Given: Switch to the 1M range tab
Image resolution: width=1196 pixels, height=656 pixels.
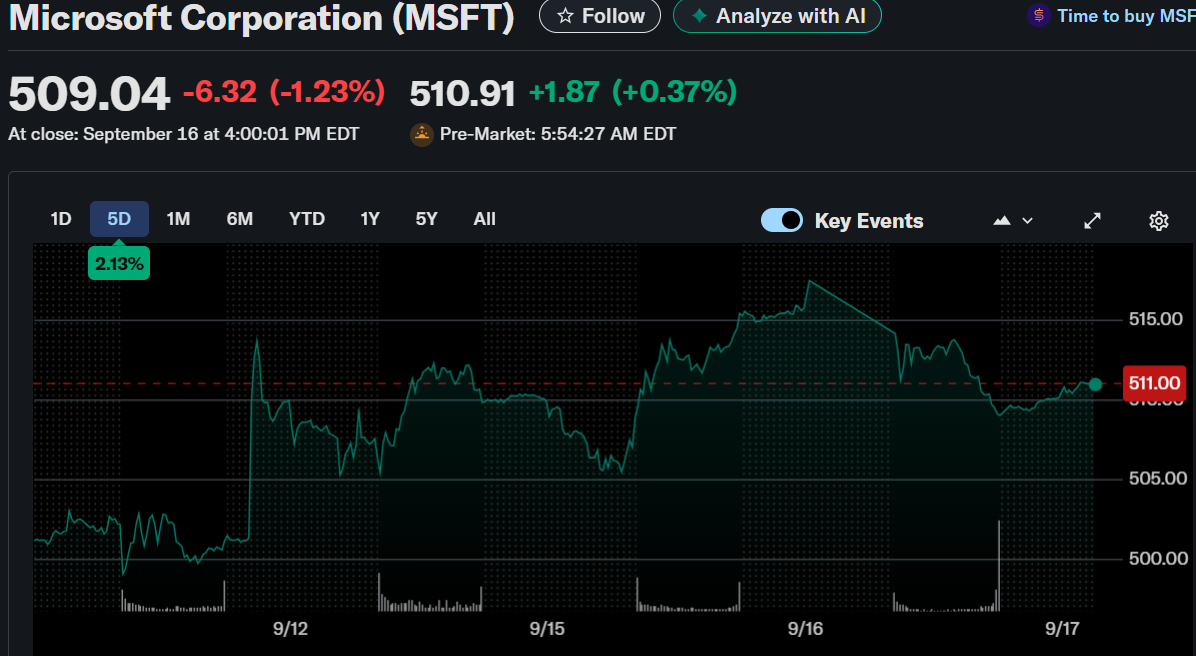Looking at the screenshot, I should click(178, 220).
